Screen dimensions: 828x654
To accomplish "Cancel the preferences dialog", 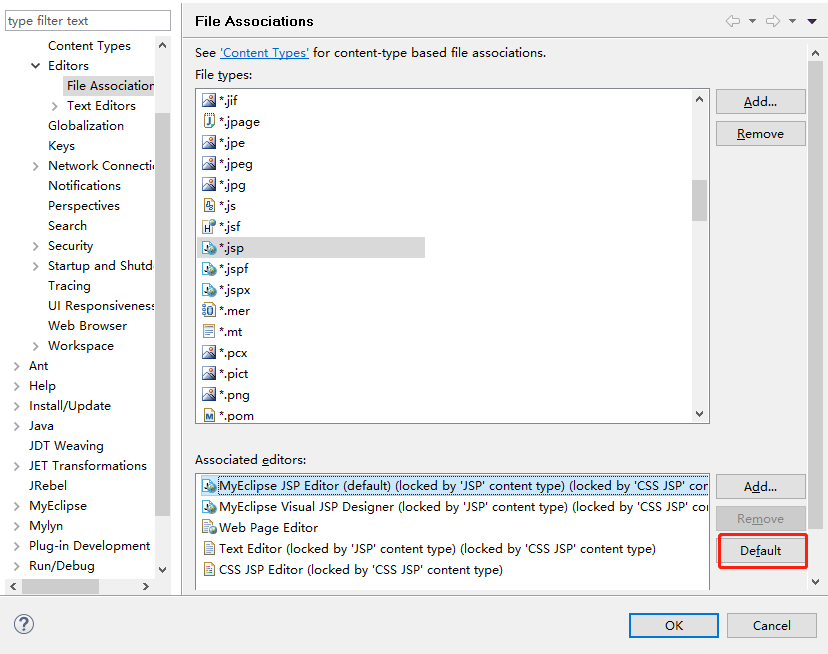I will tap(771, 625).
